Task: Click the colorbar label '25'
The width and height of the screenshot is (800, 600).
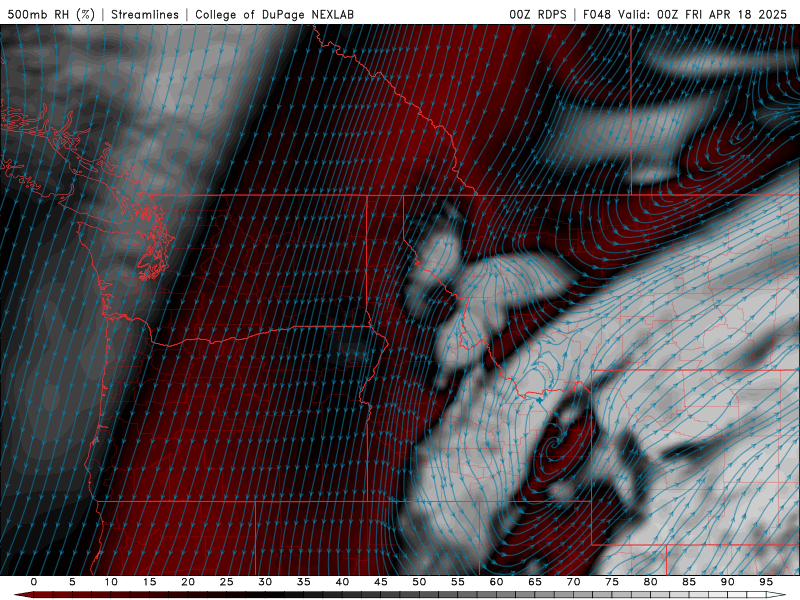Action: 227,582
